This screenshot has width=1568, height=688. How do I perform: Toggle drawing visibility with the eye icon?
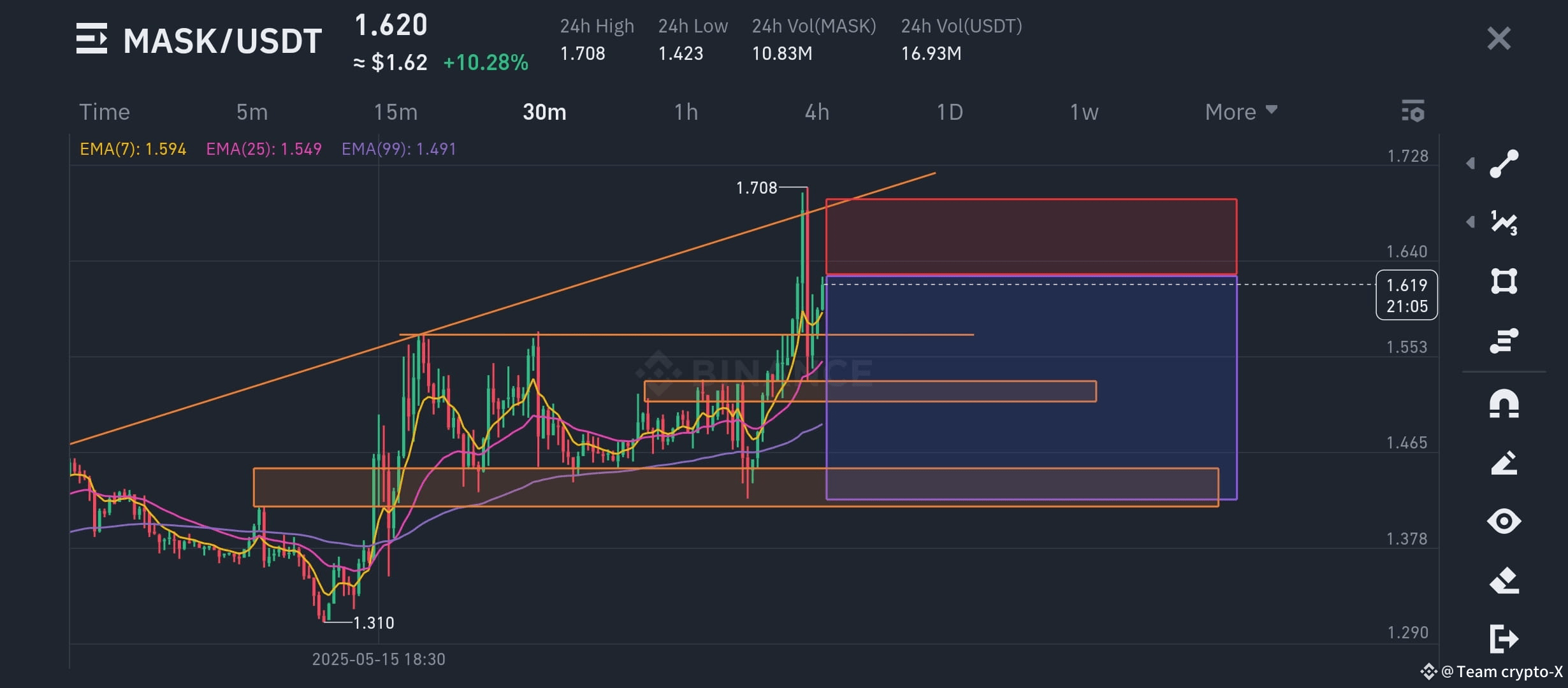pos(1504,520)
